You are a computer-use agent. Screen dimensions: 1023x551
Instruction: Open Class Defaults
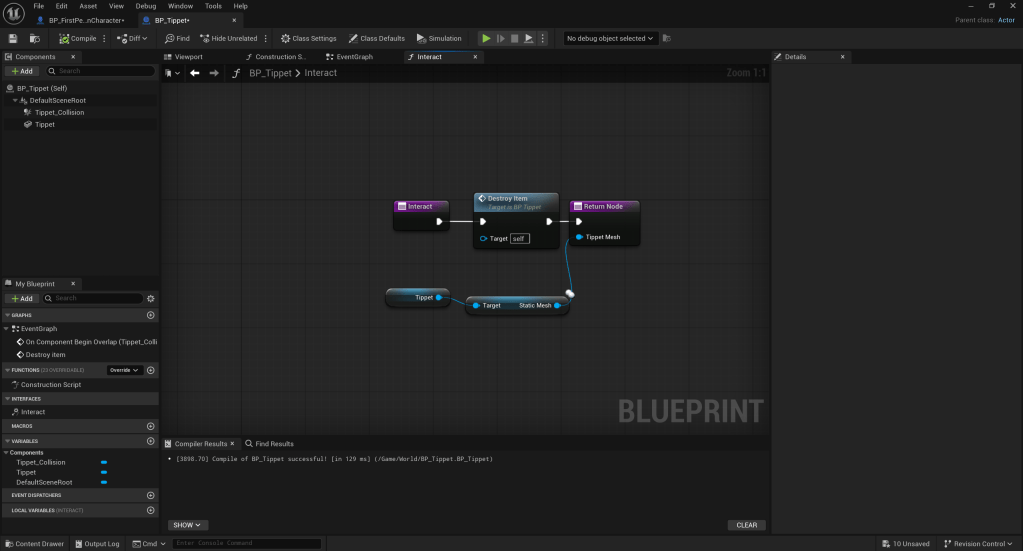tap(377, 38)
